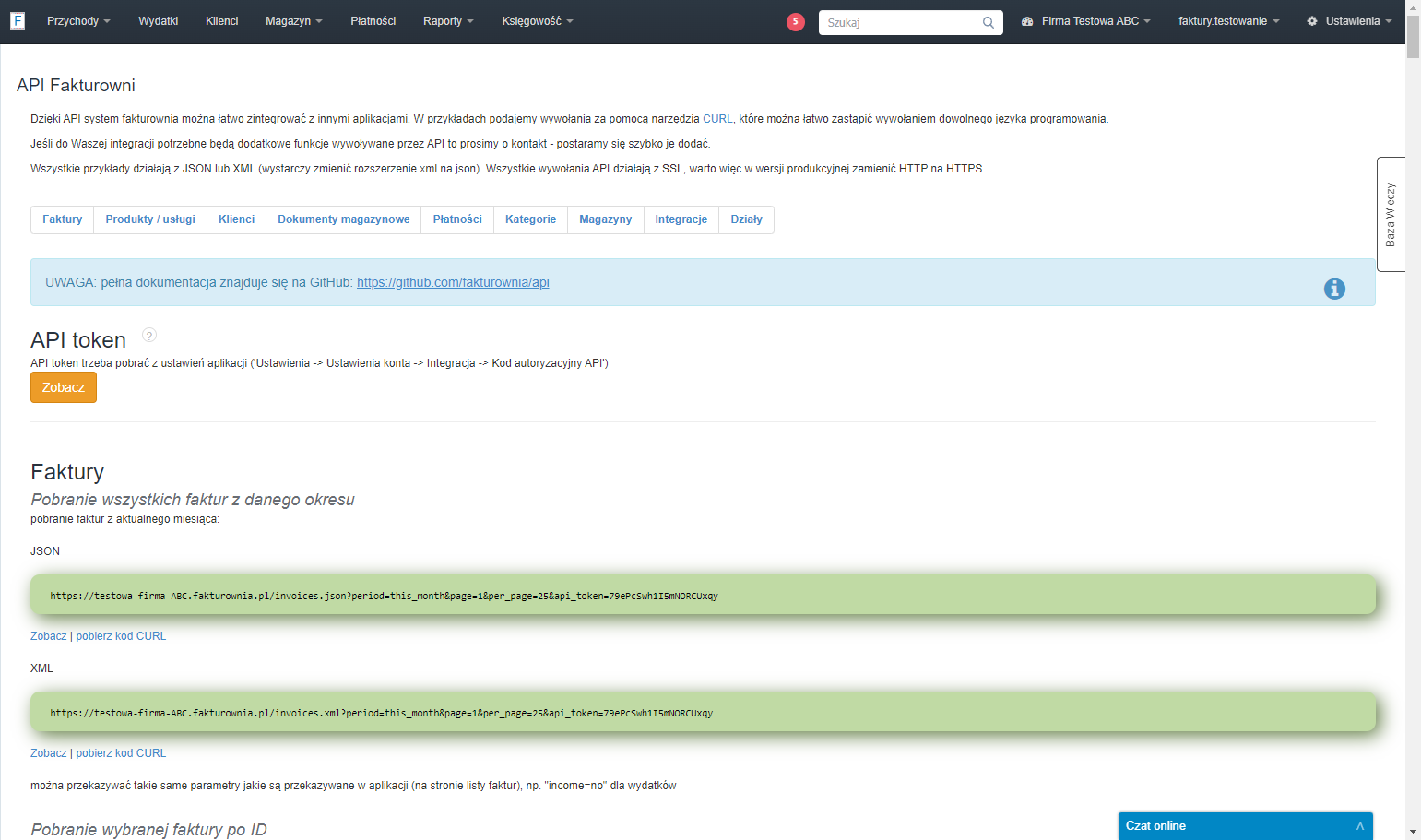
Task: Open the faktury.testowanie user dropdown
Action: 1229,21
